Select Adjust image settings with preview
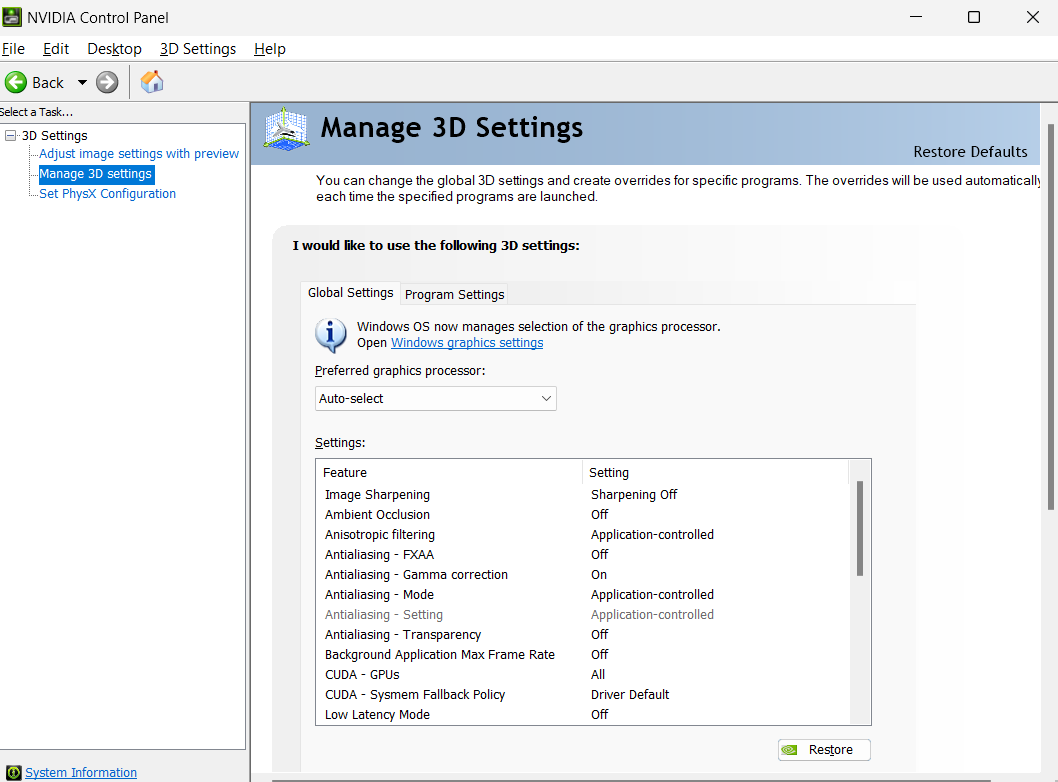Screen dimensions: 1058x782 138,153
